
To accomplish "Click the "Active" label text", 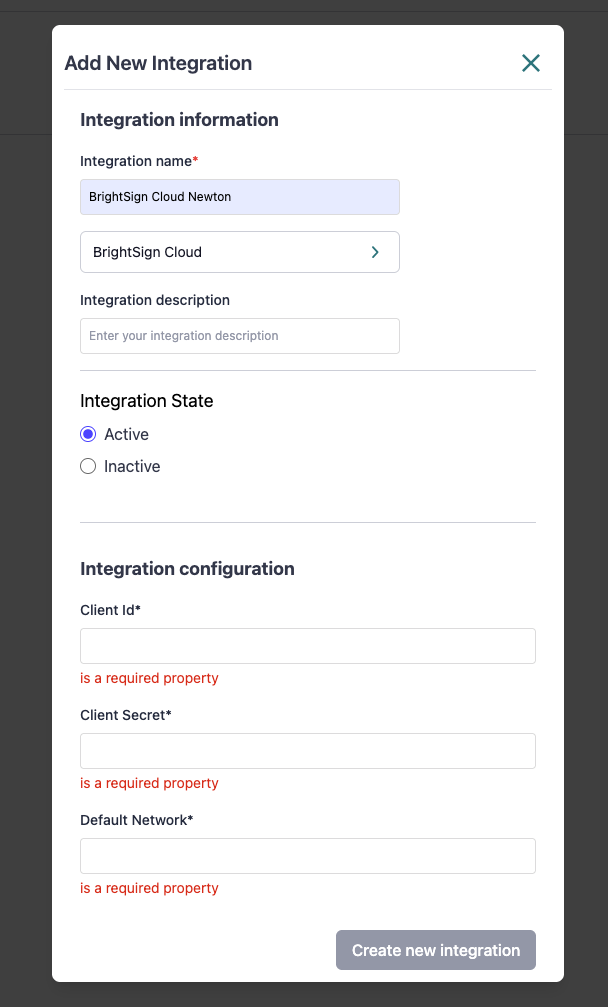I will pyautogui.click(x=126, y=434).
